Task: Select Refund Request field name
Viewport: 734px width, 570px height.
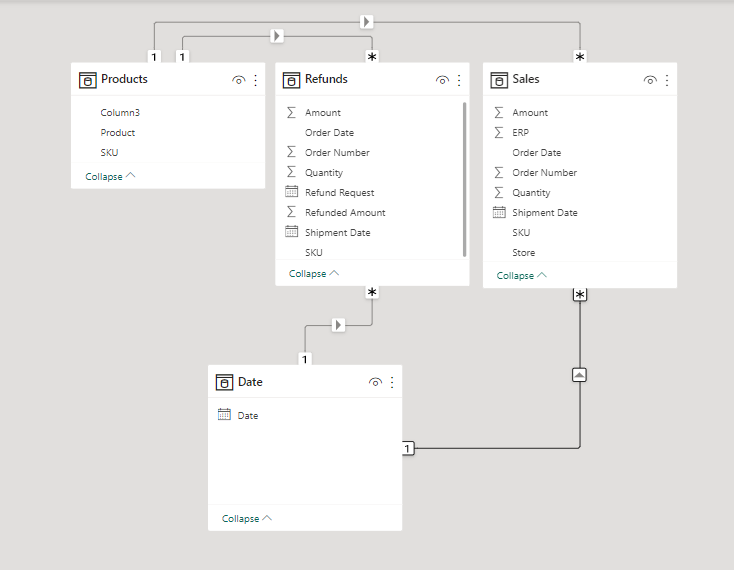Action: click(x=340, y=192)
